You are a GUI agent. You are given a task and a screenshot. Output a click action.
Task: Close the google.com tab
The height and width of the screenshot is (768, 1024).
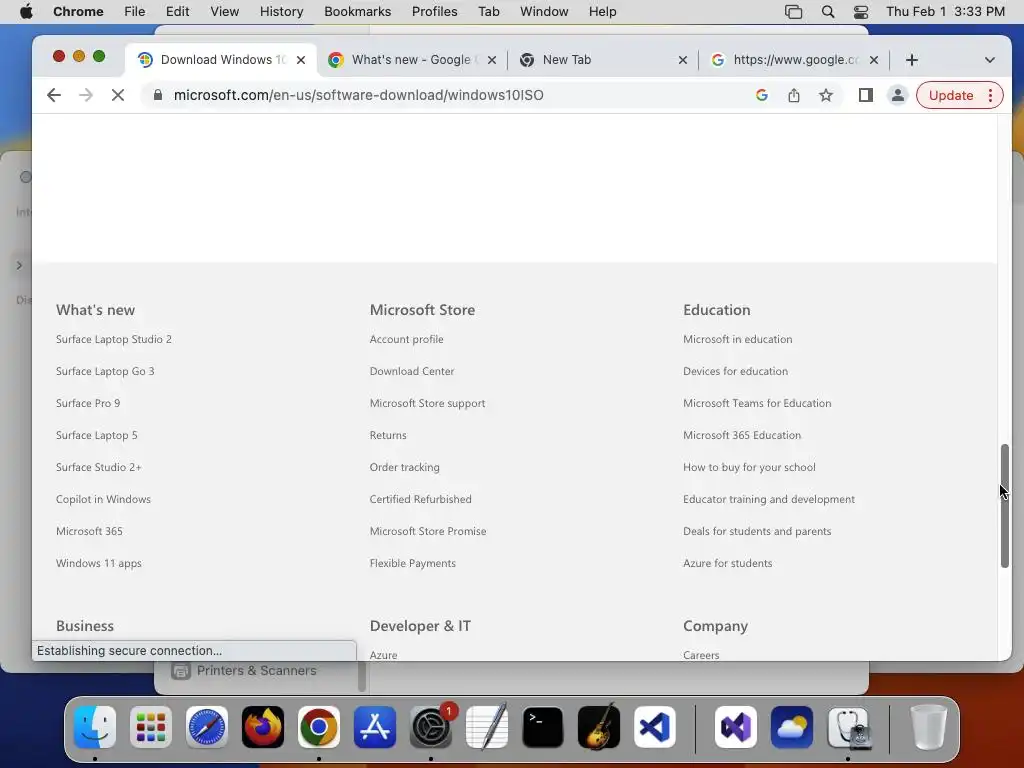(874, 60)
